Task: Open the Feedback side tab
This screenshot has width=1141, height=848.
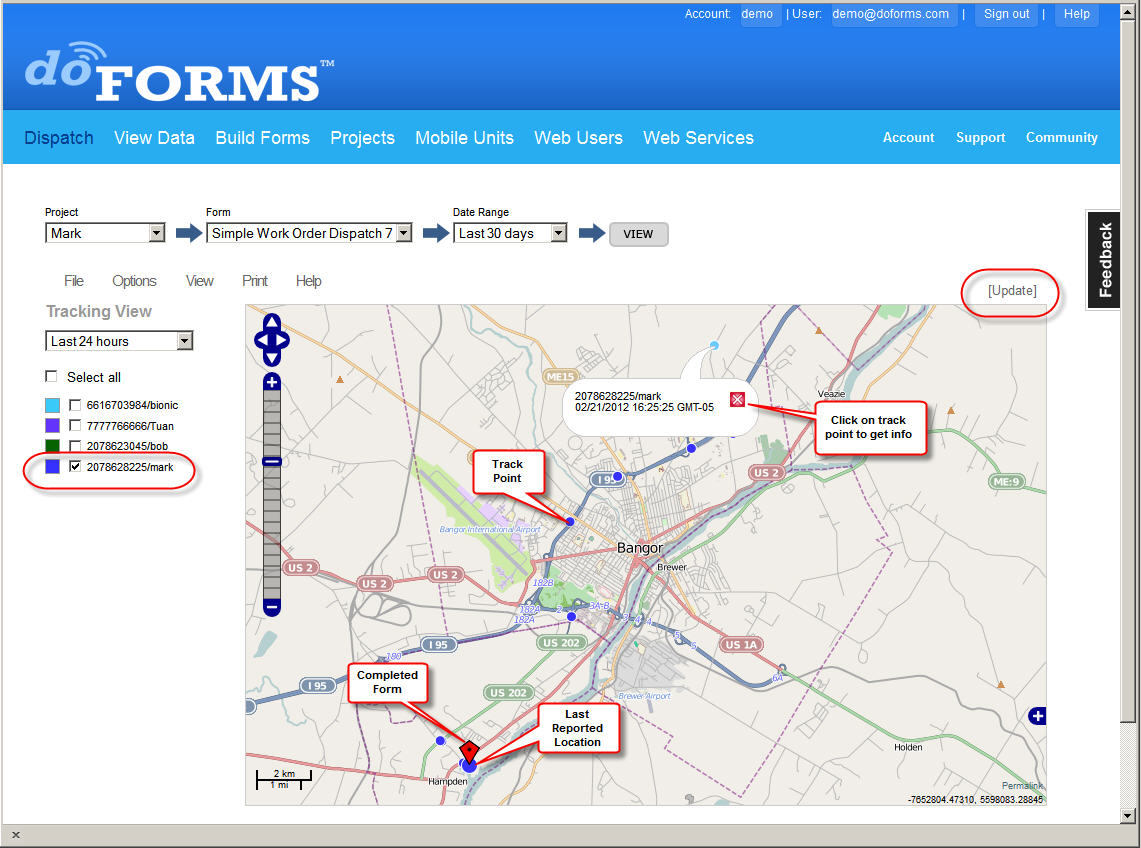Action: pyautogui.click(x=1103, y=260)
